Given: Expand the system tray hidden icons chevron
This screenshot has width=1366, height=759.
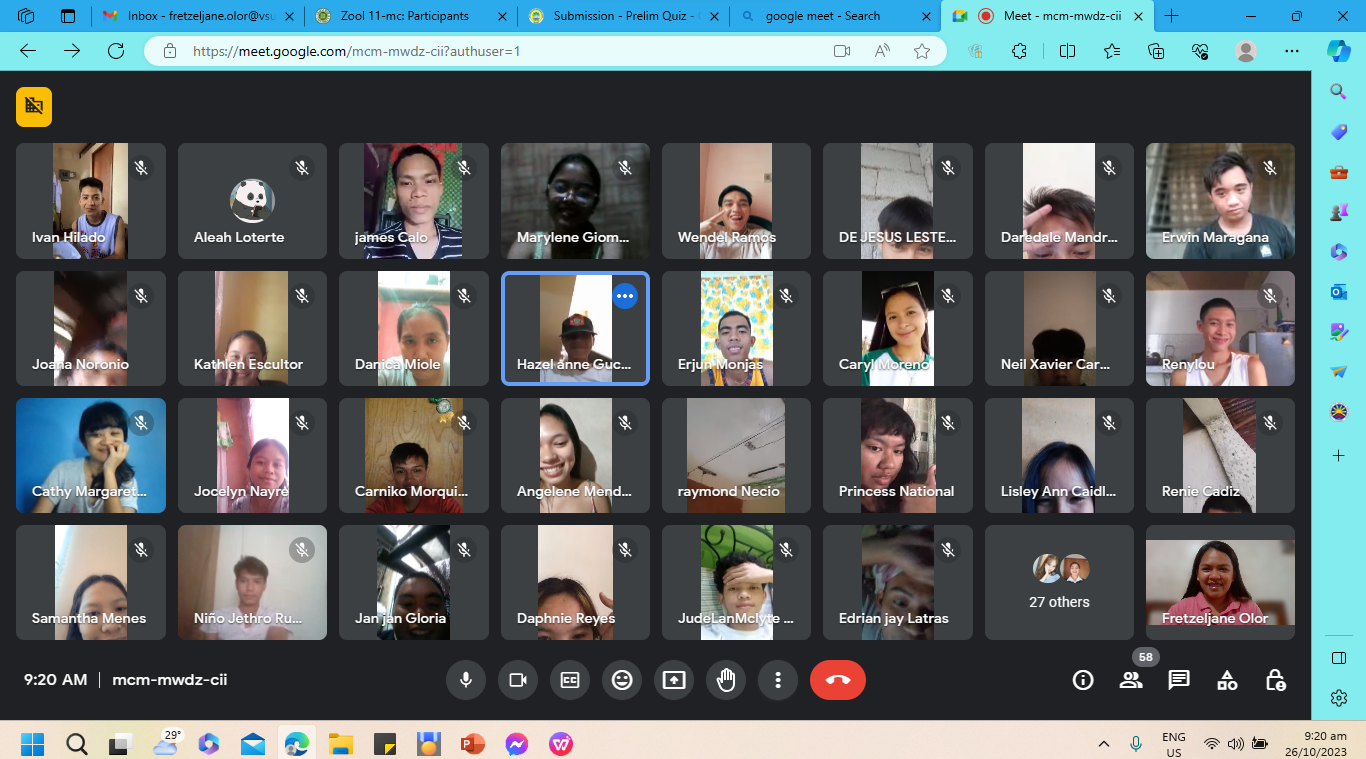Looking at the screenshot, I should click(1104, 744).
